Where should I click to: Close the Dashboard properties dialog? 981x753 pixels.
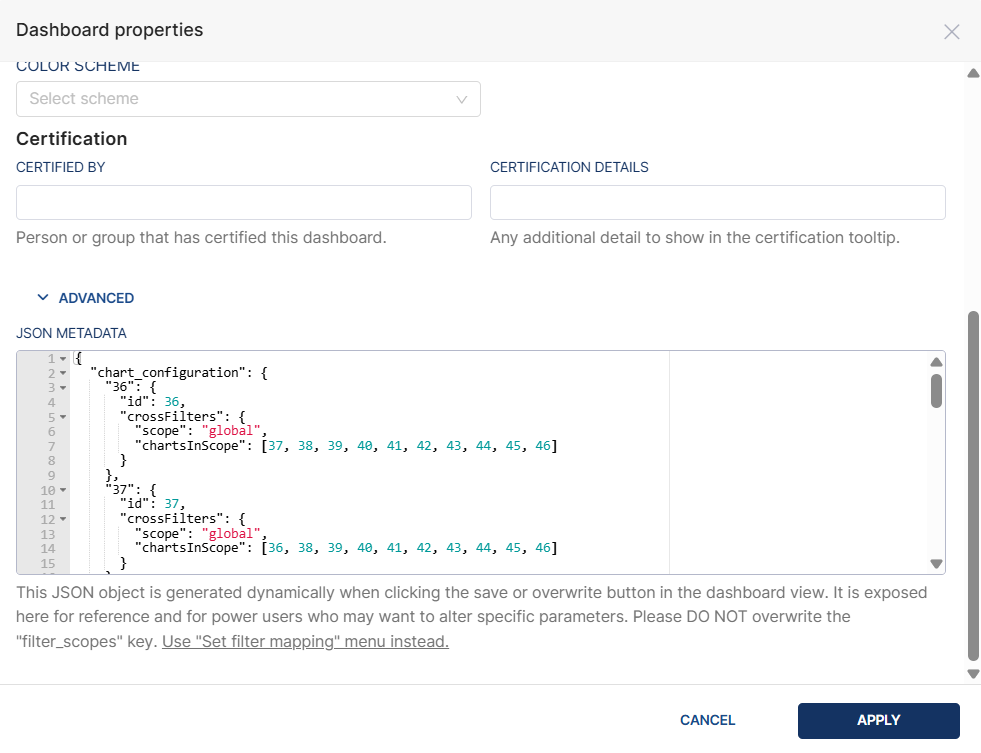[x=951, y=31]
